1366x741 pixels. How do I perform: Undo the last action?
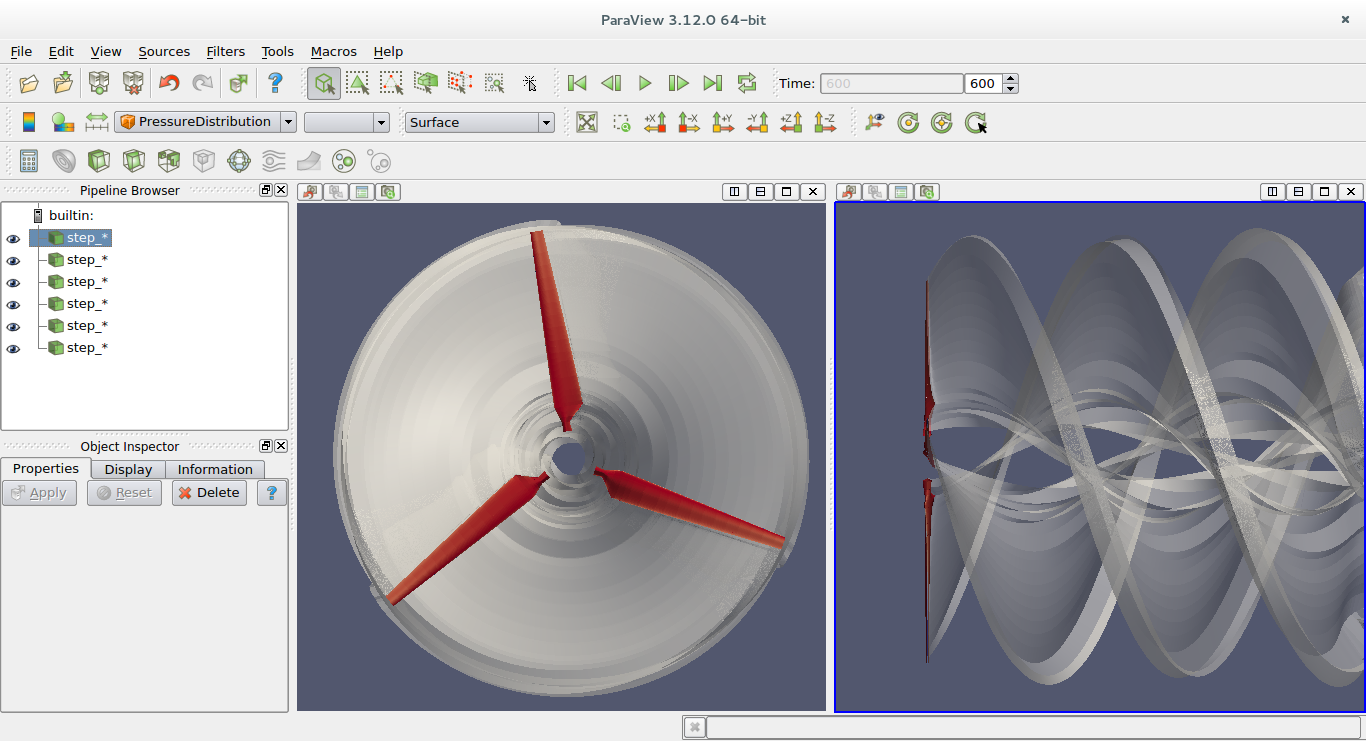[167, 83]
